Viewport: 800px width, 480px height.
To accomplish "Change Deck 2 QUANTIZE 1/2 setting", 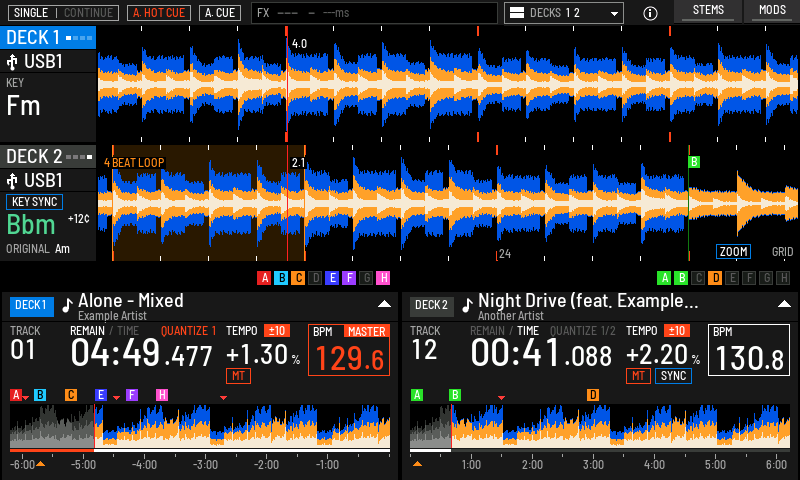I will [583, 331].
